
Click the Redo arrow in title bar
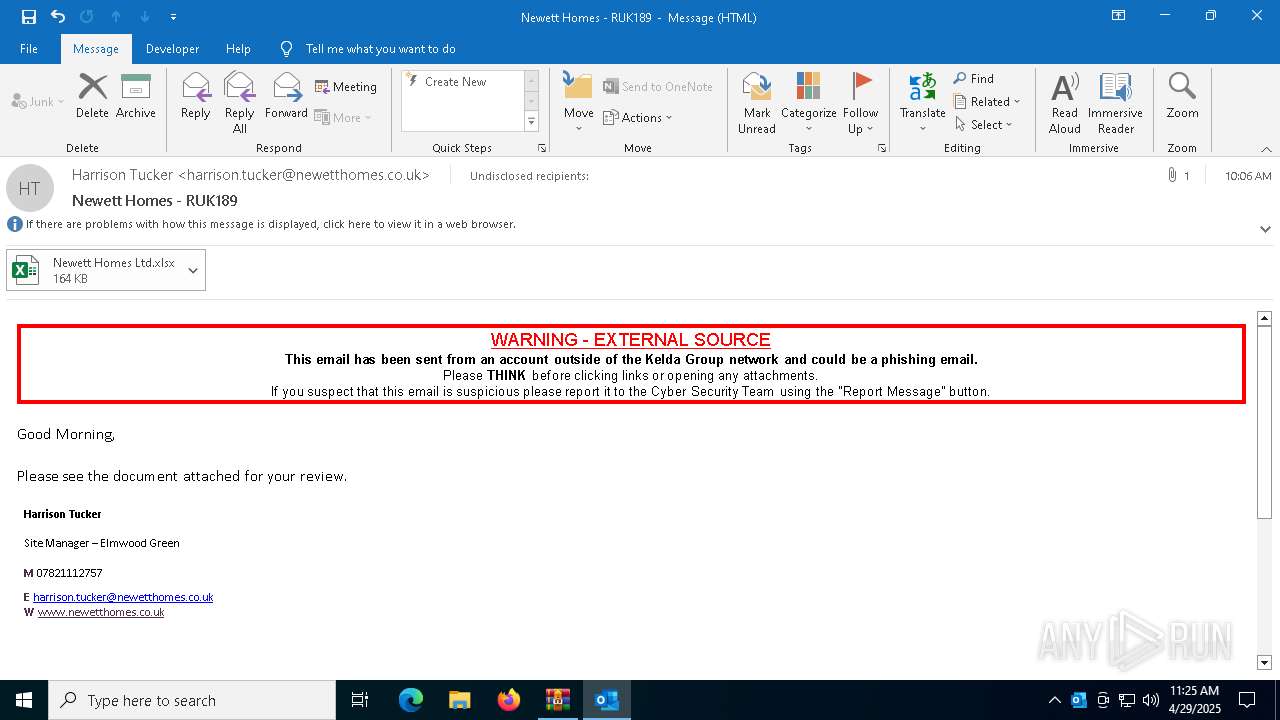[86, 17]
